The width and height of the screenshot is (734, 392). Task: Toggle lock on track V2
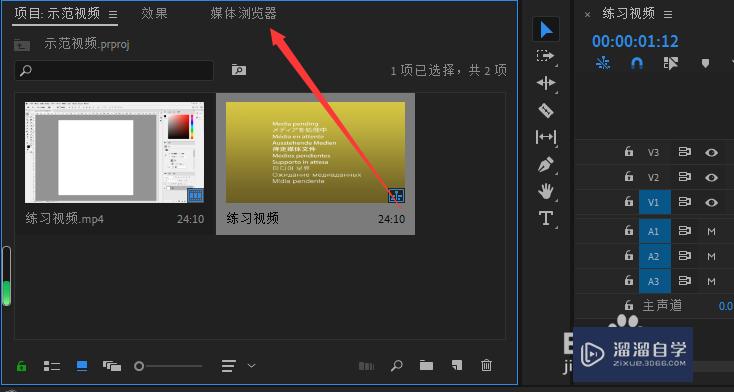click(629, 177)
